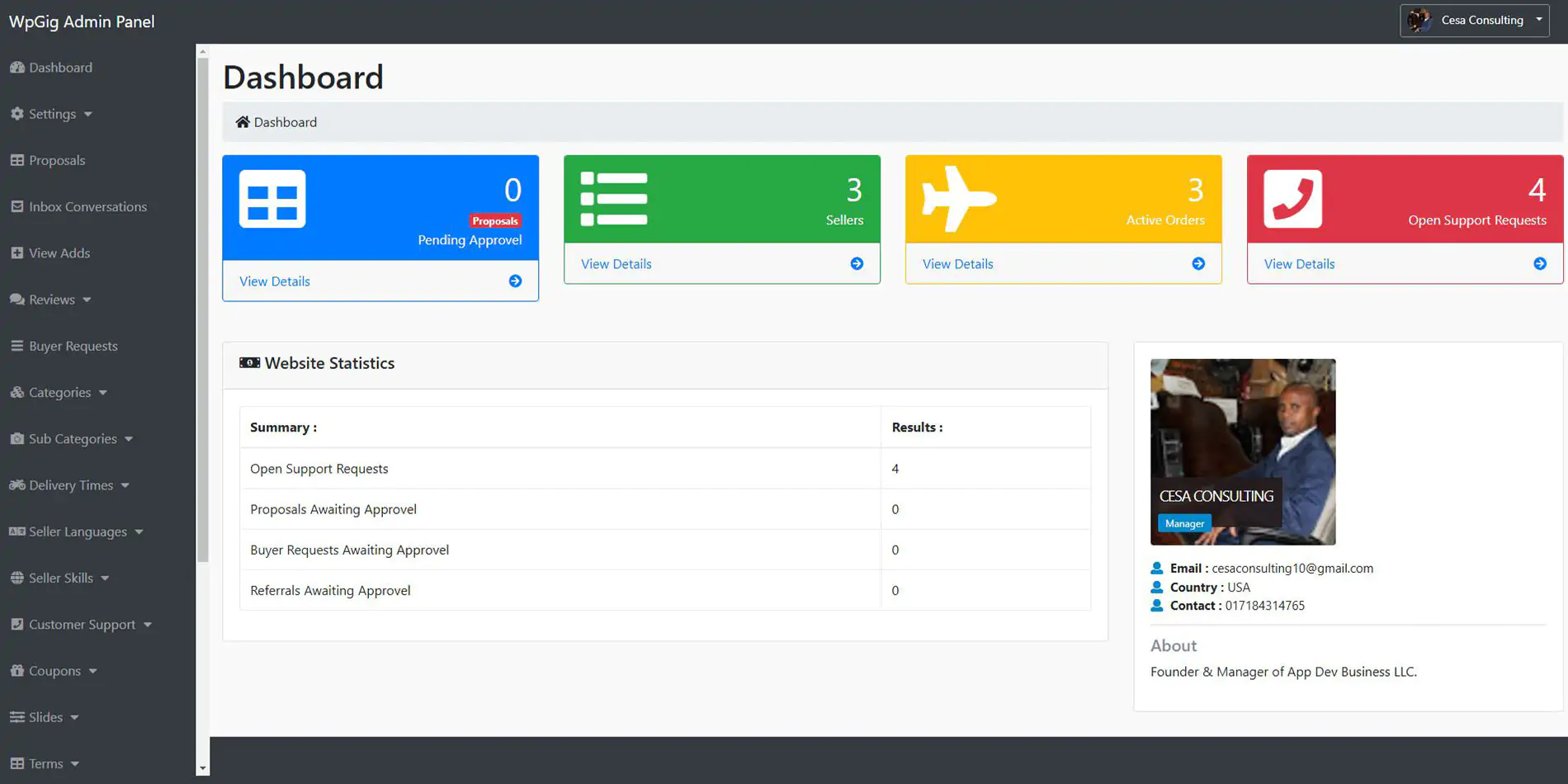Click arrow icon on Active Orders View Details

click(1198, 264)
